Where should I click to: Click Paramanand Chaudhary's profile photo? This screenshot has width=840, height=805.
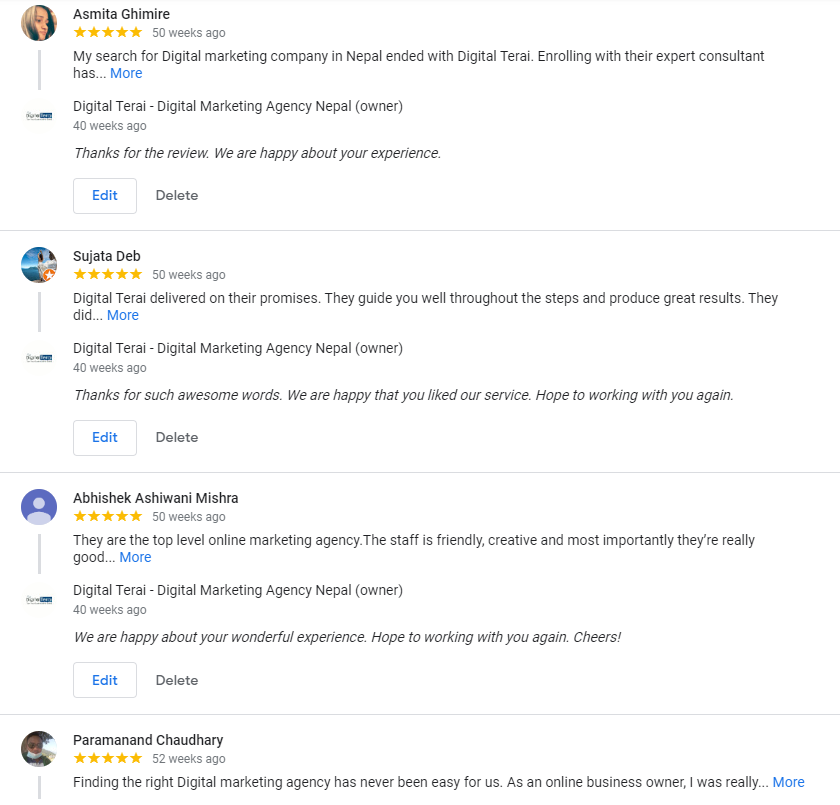38,748
